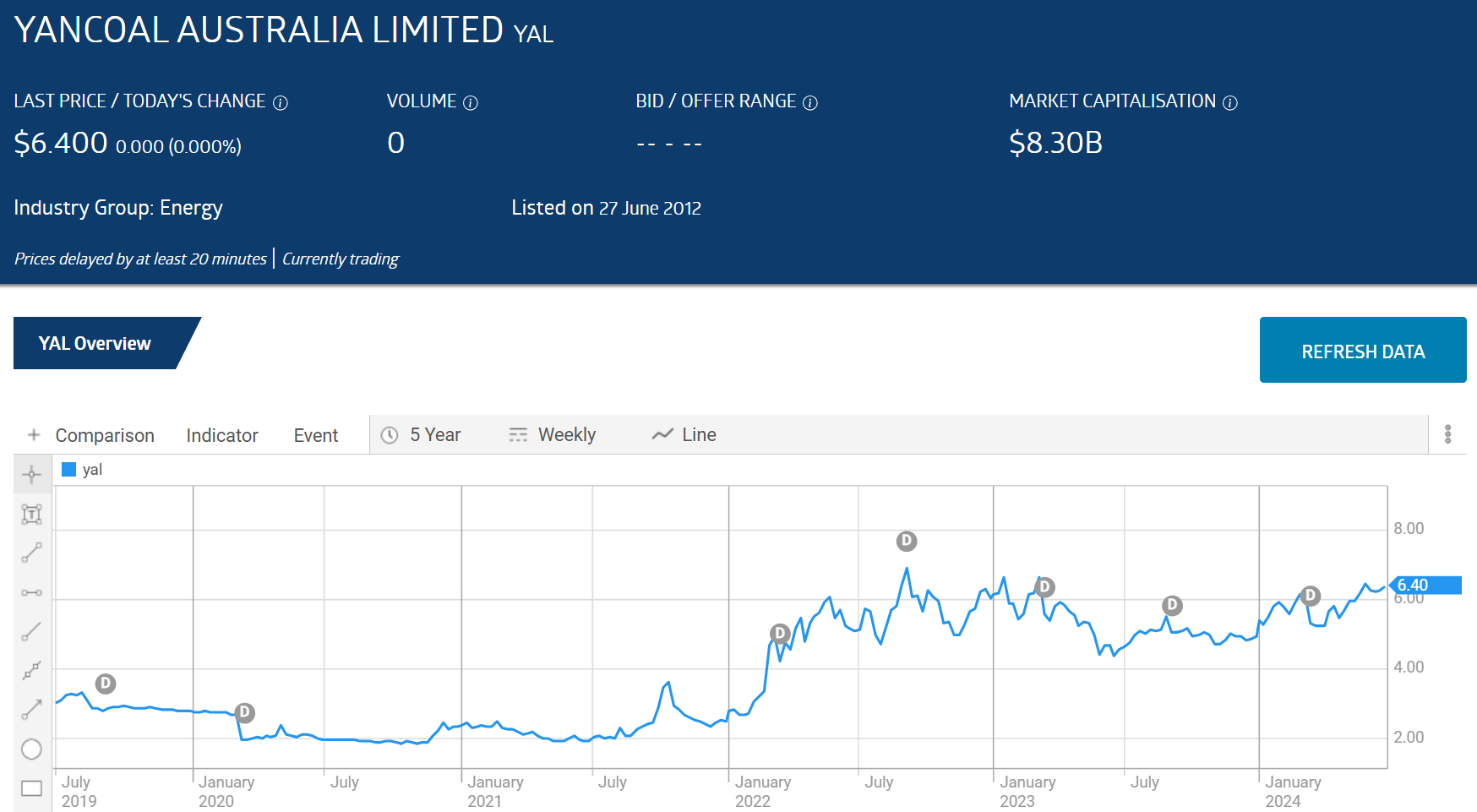The image size is (1477, 812).
Task: Select the ellipse drawing tool
Action: point(32,749)
